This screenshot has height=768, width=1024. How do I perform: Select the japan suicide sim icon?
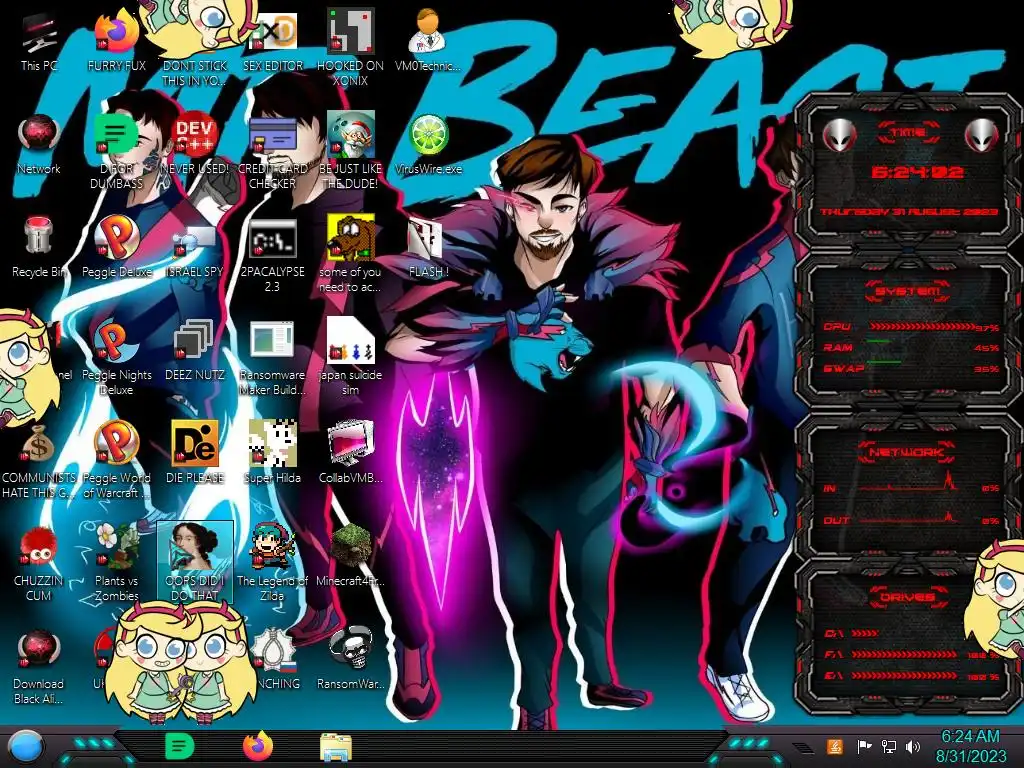pyautogui.click(x=350, y=358)
